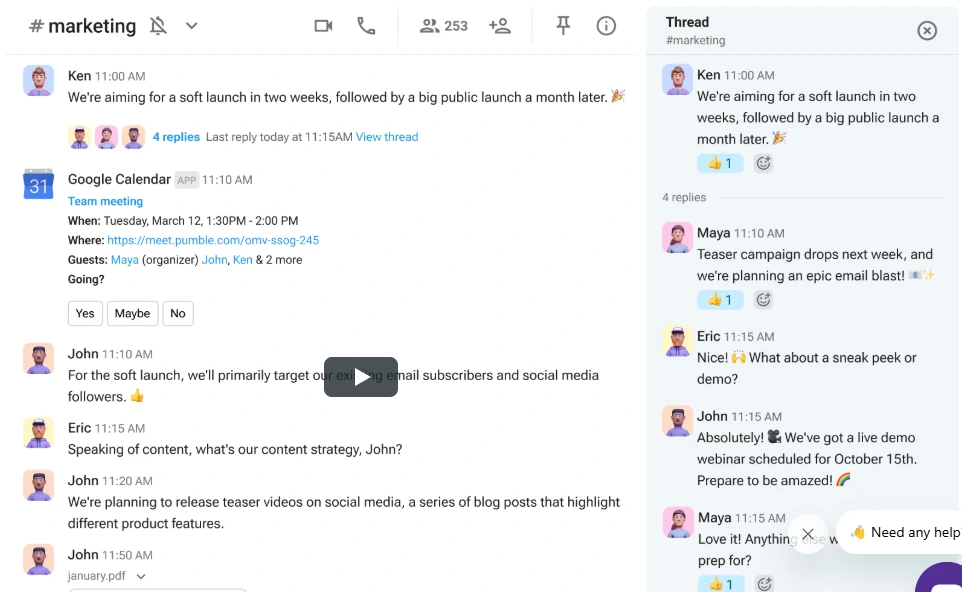Viewport: 962px width, 592px height.
Task: Expand the january.pdf attachment chevron
Action: pyautogui.click(x=141, y=576)
